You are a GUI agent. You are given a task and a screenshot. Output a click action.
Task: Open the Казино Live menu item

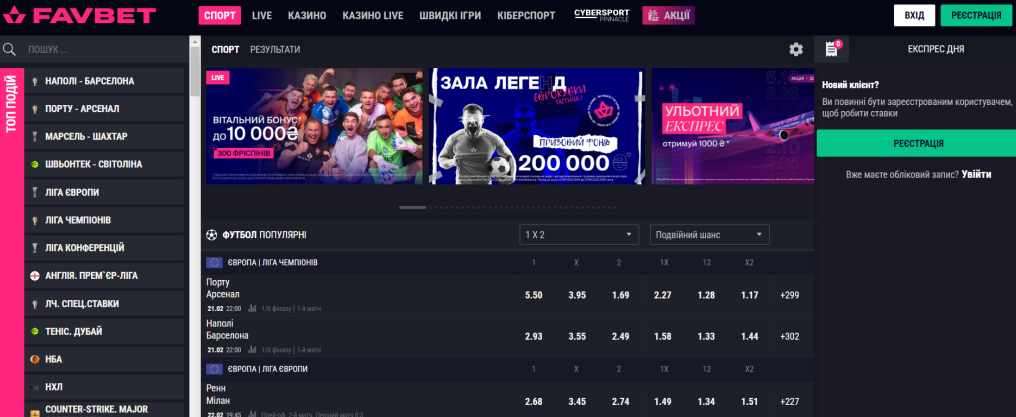[x=373, y=16]
